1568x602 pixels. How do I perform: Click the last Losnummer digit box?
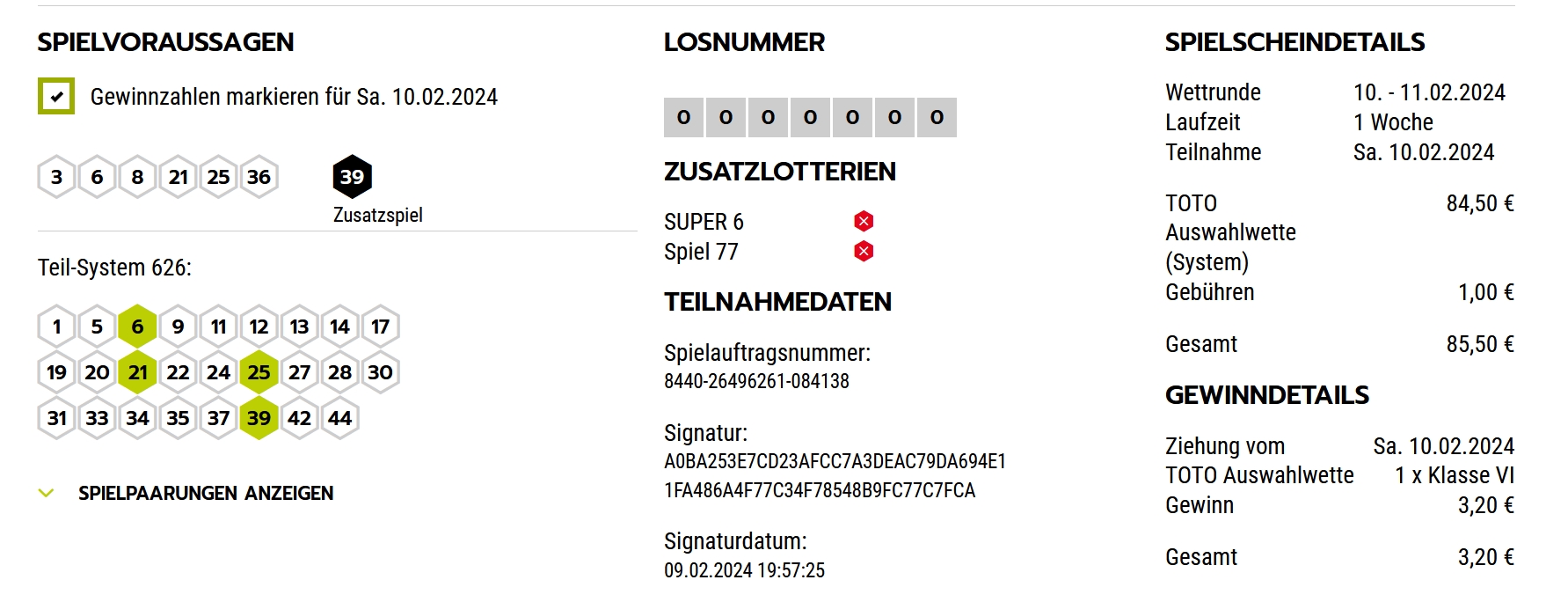pyautogui.click(x=937, y=117)
